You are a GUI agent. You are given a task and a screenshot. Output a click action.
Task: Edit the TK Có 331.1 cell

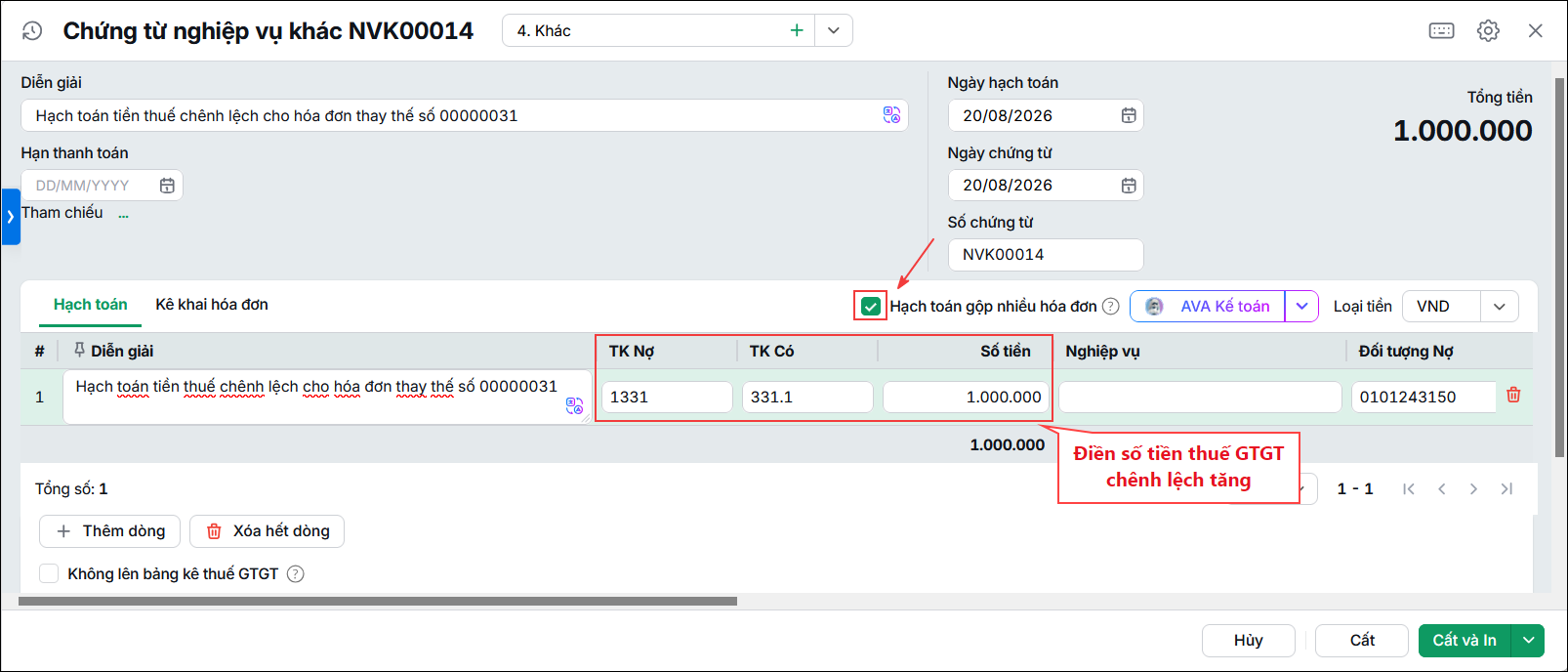click(x=807, y=398)
